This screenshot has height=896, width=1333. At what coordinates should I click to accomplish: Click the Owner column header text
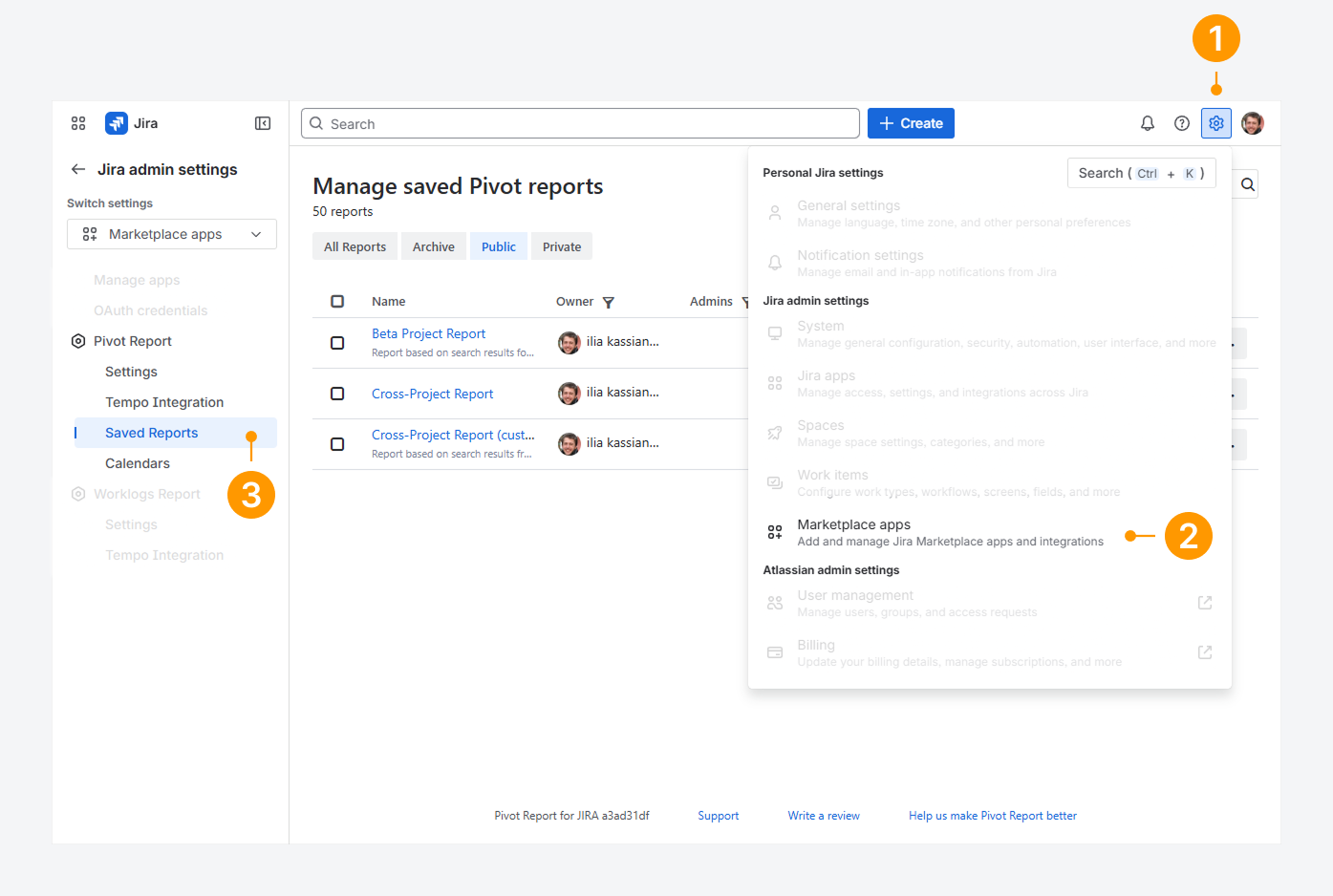click(x=574, y=301)
